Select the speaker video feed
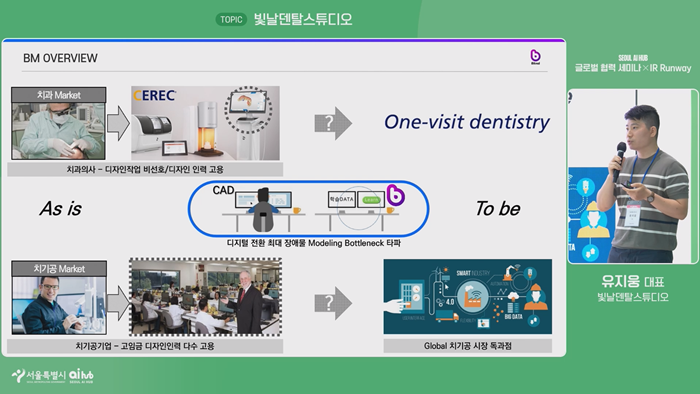Screen dimensions: 700x394 (x=633, y=176)
